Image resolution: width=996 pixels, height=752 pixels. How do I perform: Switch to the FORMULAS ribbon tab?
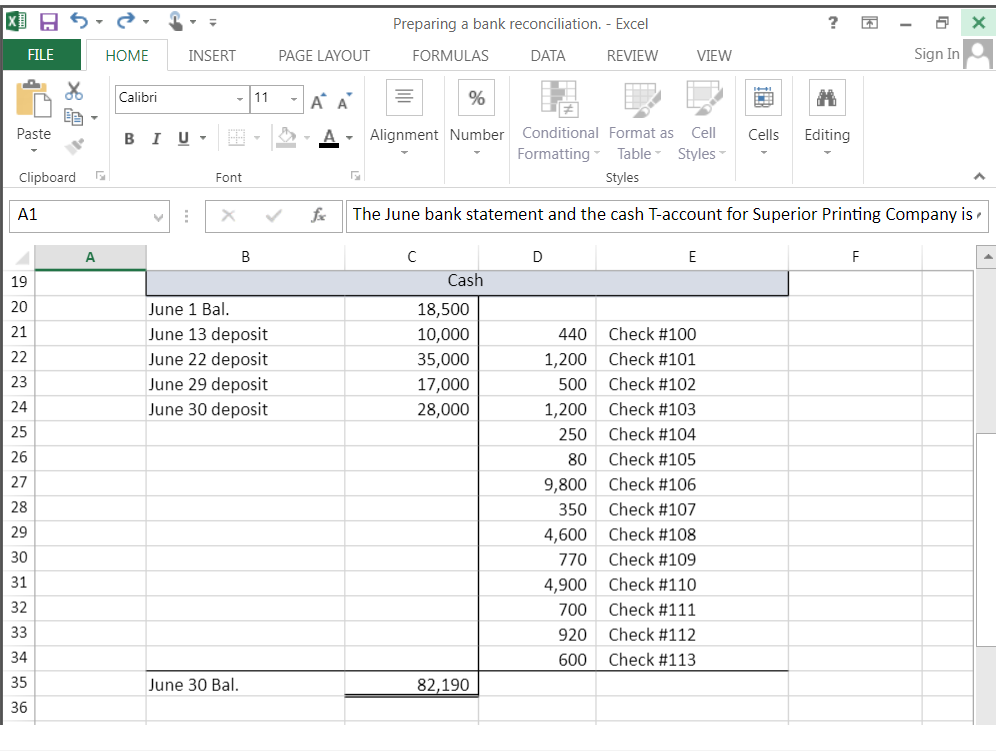pos(450,56)
